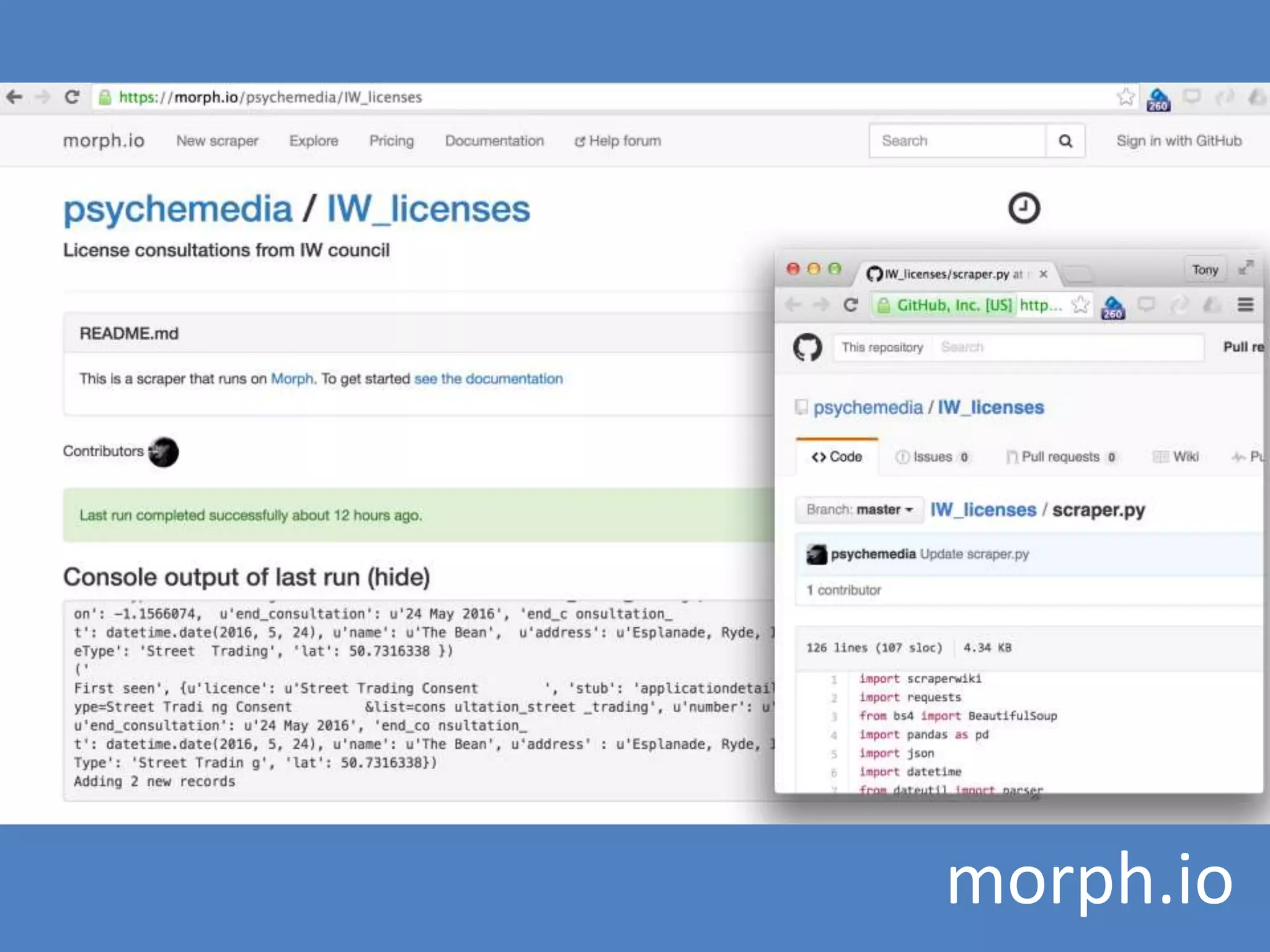Click the clock schedule icon beside IW_licenses title
This screenshot has height=952, width=1270.
point(1024,208)
